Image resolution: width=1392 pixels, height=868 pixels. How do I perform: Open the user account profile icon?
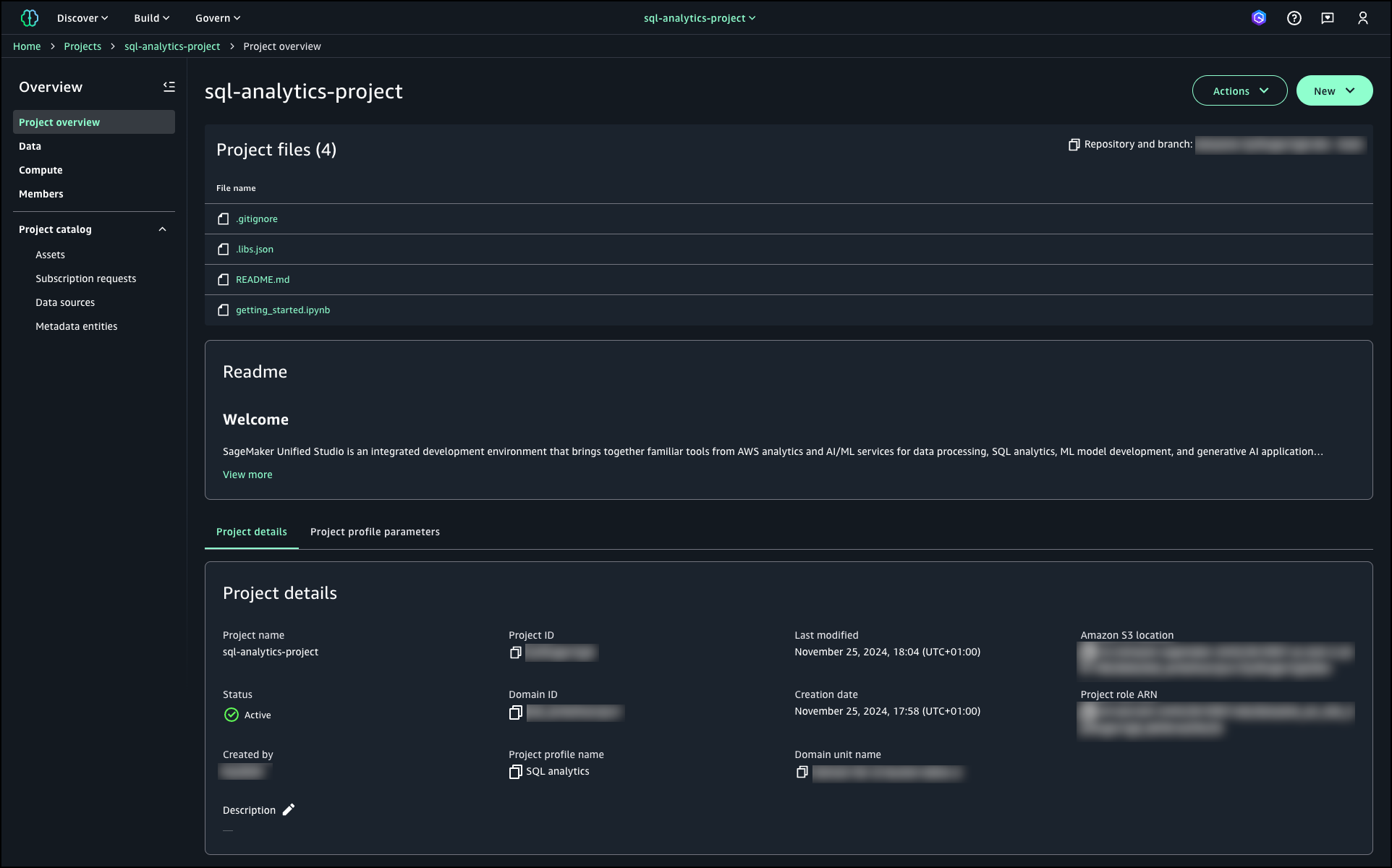pyautogui.click(x=1362, y=18)
